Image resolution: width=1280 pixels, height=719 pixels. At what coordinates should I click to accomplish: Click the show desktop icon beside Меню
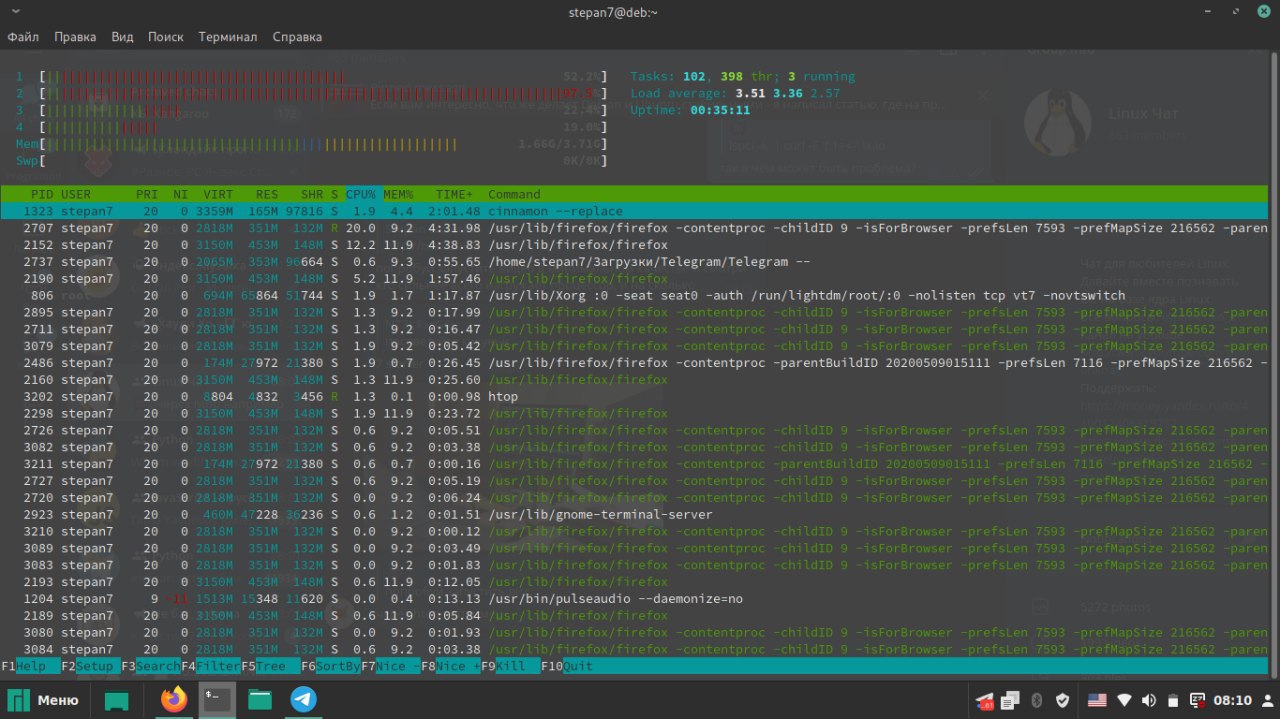(x=117, y=700)
